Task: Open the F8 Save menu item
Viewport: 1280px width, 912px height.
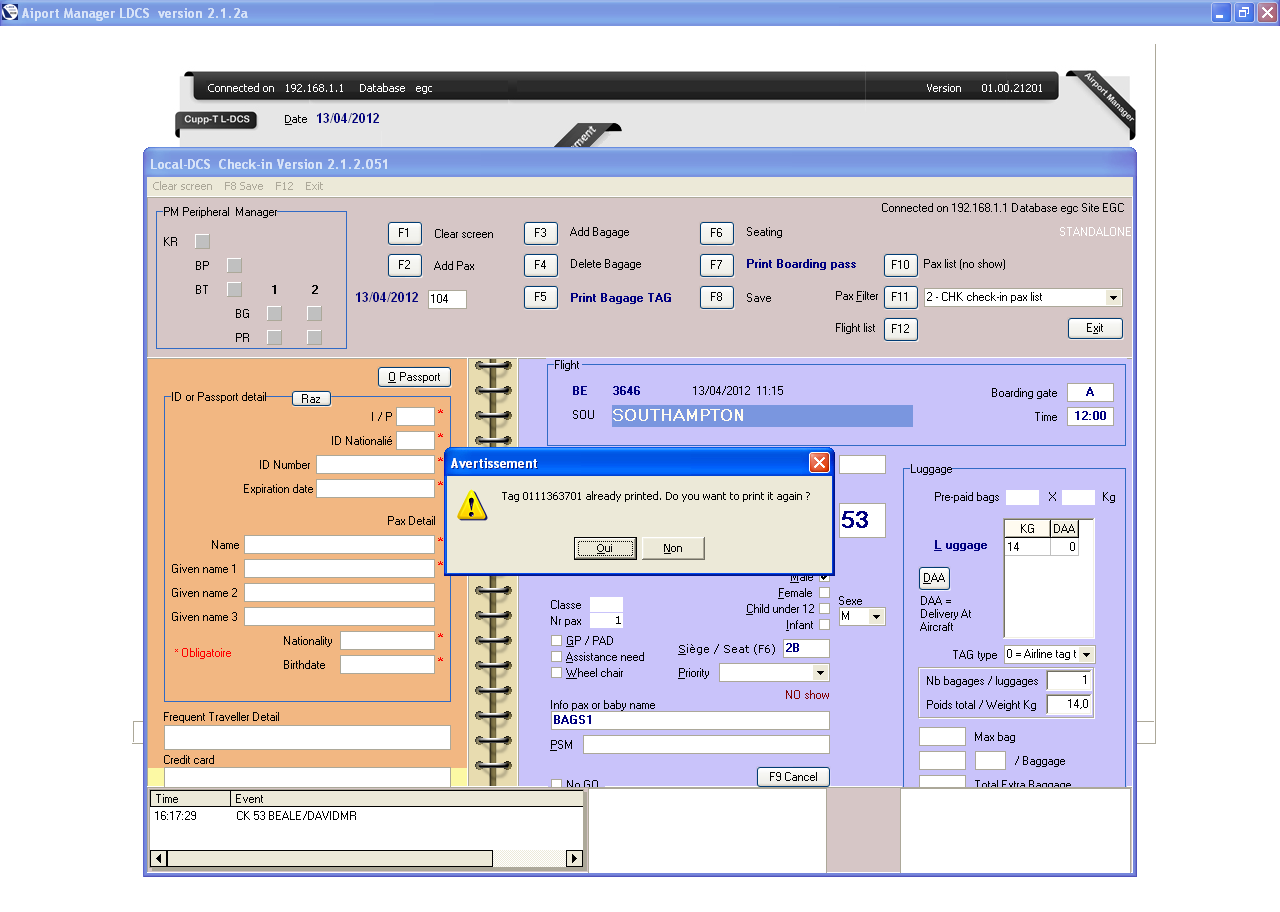Action: click(243, 186)
